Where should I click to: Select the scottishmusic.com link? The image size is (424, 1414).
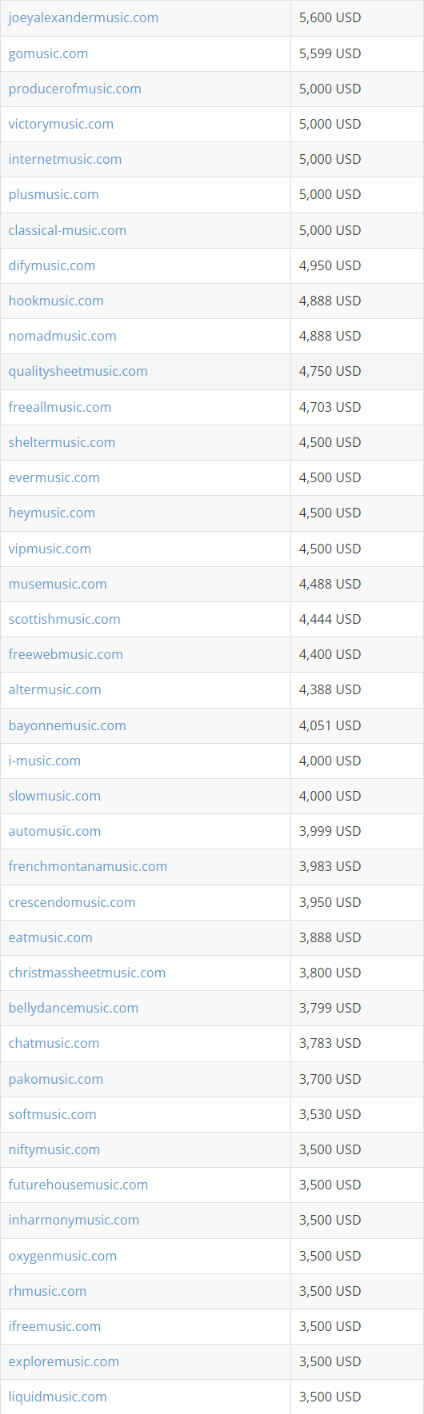click(64, 619)
